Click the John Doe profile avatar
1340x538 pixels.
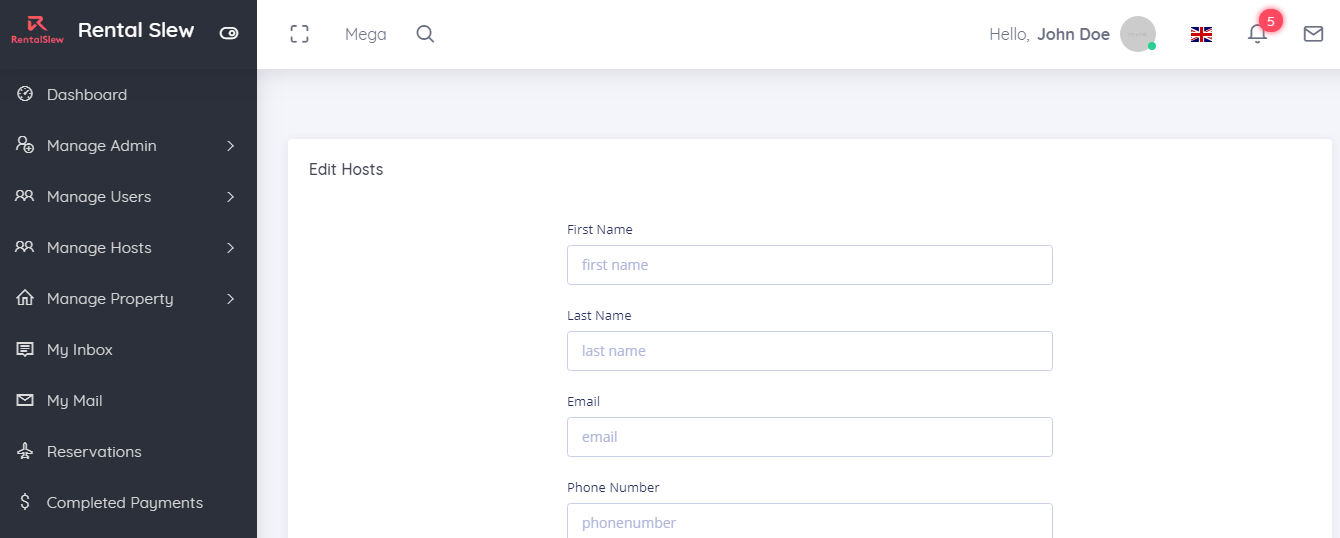click(1137, 34)
